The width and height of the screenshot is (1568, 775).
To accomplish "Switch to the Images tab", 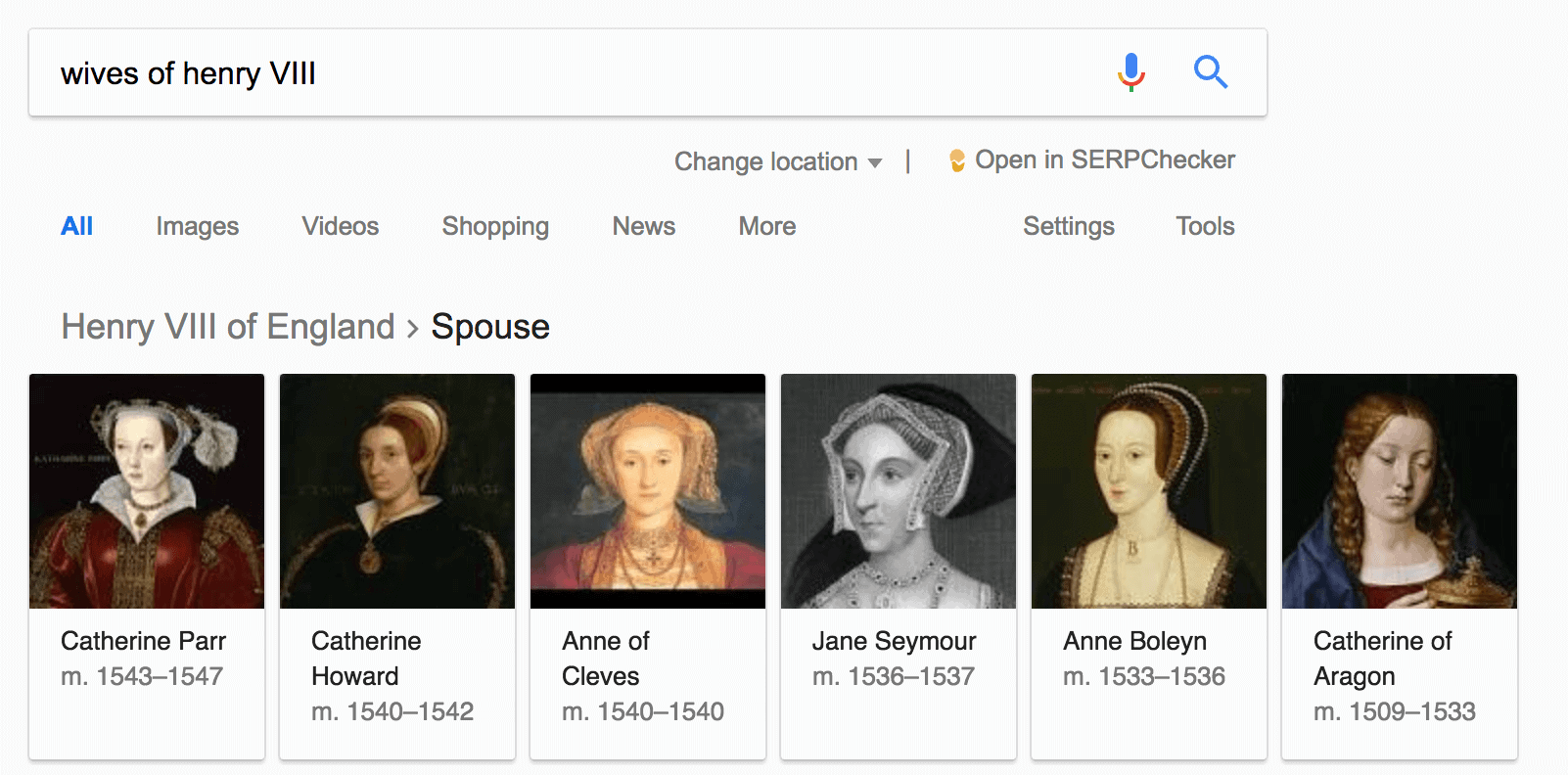I will pos(198,226).
